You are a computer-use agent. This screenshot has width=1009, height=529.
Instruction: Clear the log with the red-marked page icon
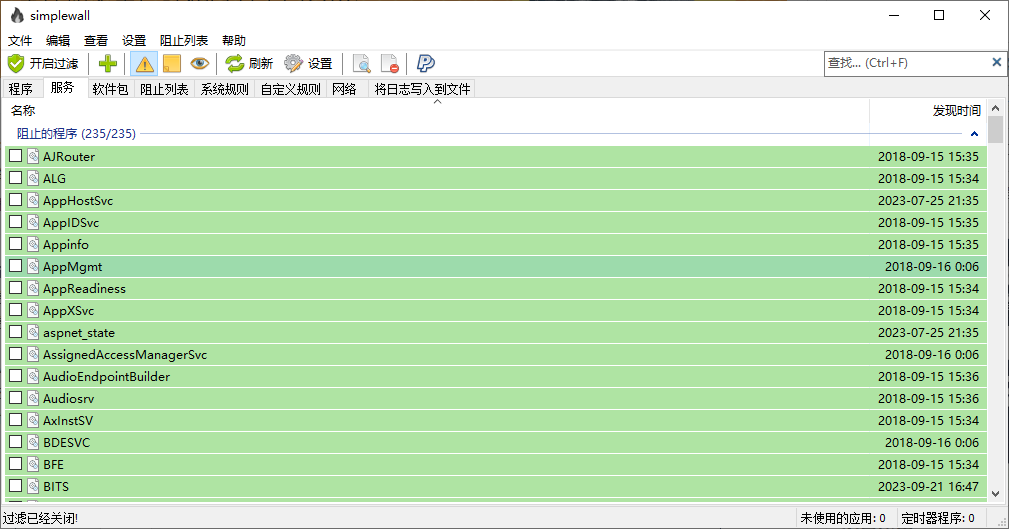(x=390, y=63)
